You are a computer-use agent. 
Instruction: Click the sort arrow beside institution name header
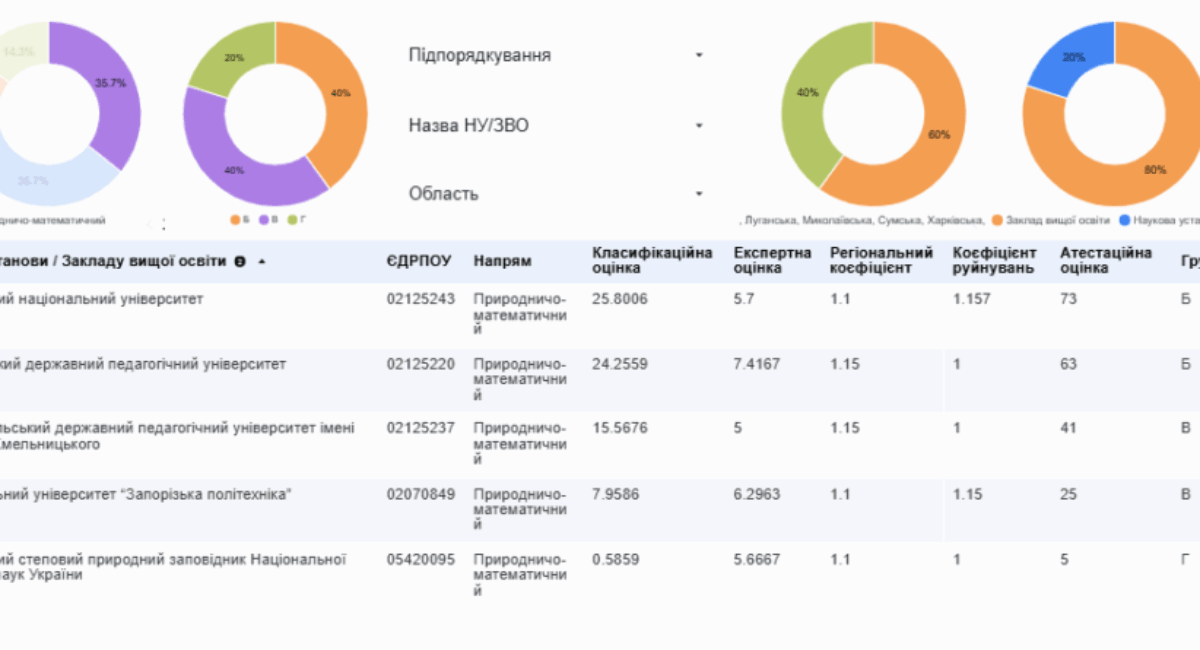pyautogui.click(x=262, y=262)
